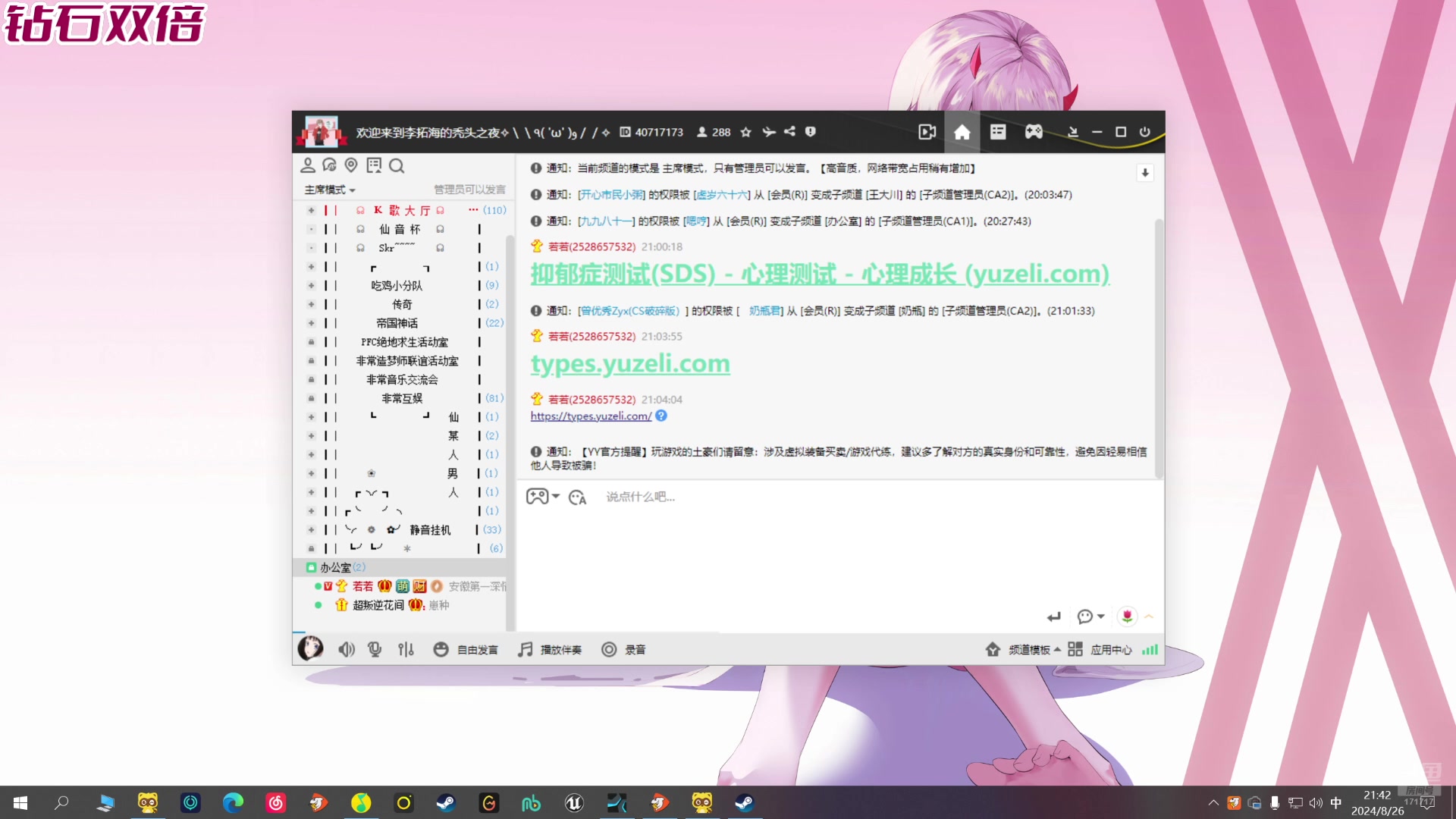1456x819 pixels.
Task: Expand the 静音挂机 channel
Action: (x=311, y=529)
